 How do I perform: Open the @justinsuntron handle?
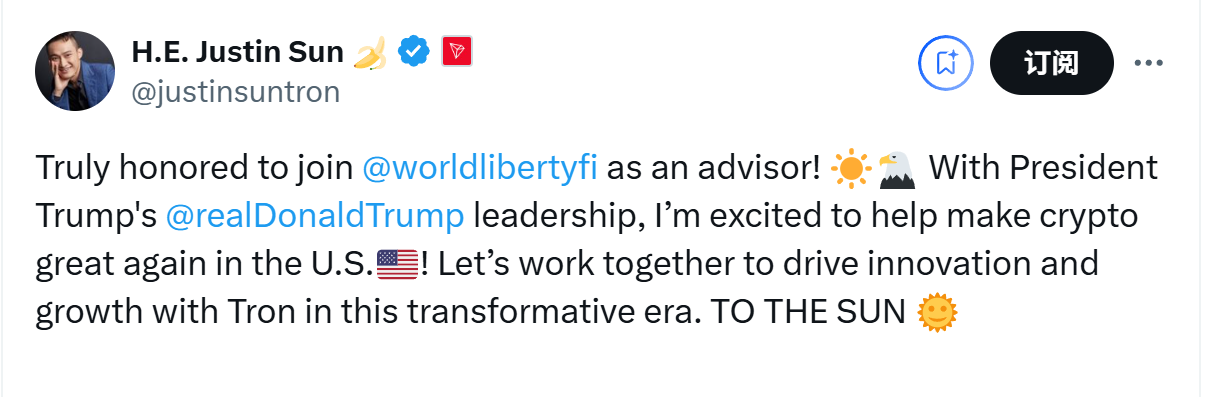pyautogui.click(x=236, y=92)
